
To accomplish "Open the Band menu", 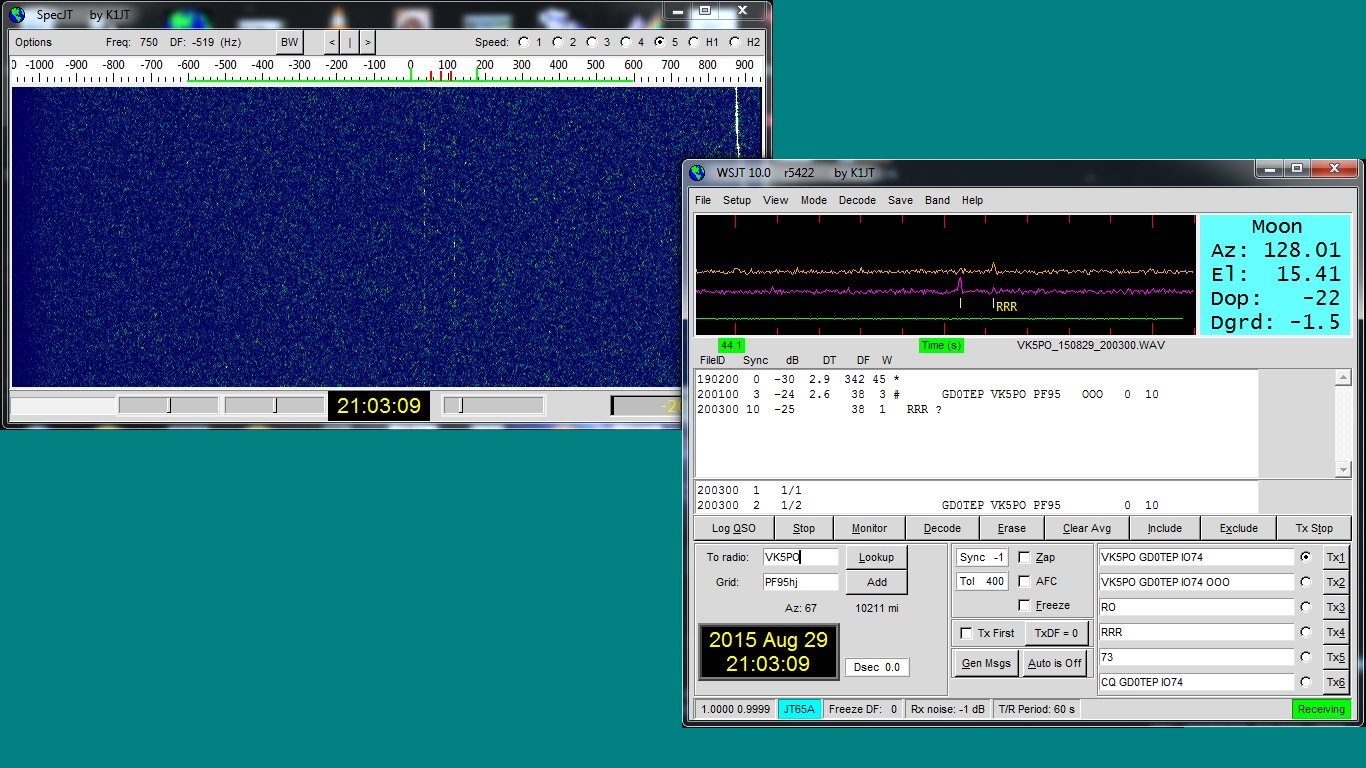I will click(937, 200).
